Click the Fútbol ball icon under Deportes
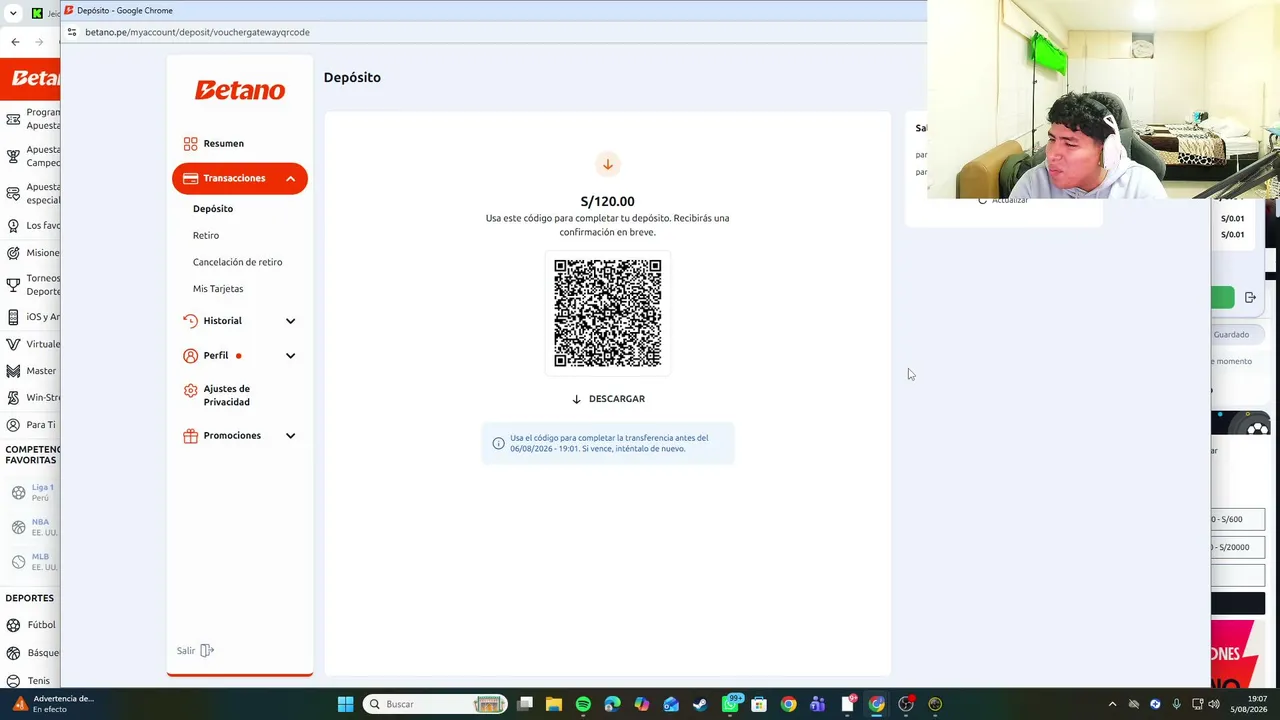This screenshot has height=720, width=1280. coord(13,625)
